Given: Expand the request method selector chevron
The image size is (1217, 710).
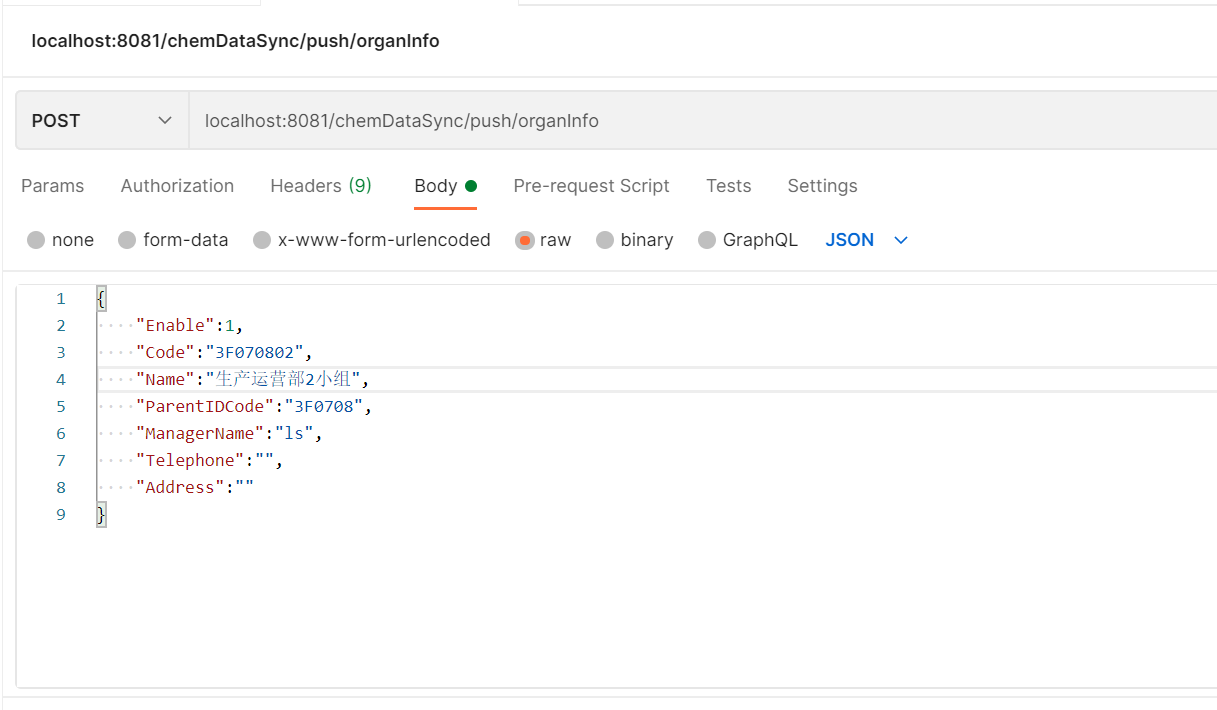Looking at the screenshot, I should pos(165,119).
